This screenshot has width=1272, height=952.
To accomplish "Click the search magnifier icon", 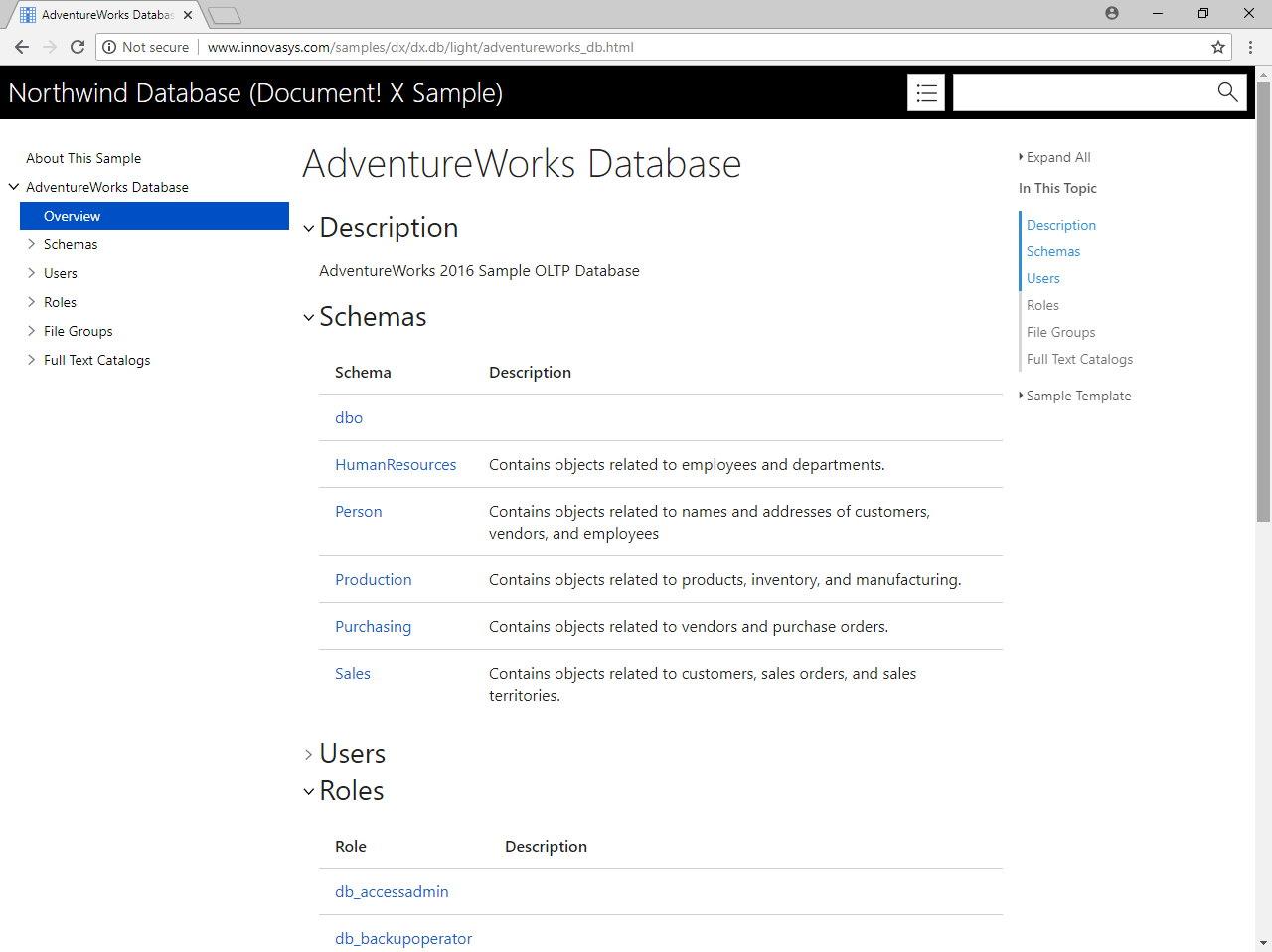I will tap(1227, 92).
